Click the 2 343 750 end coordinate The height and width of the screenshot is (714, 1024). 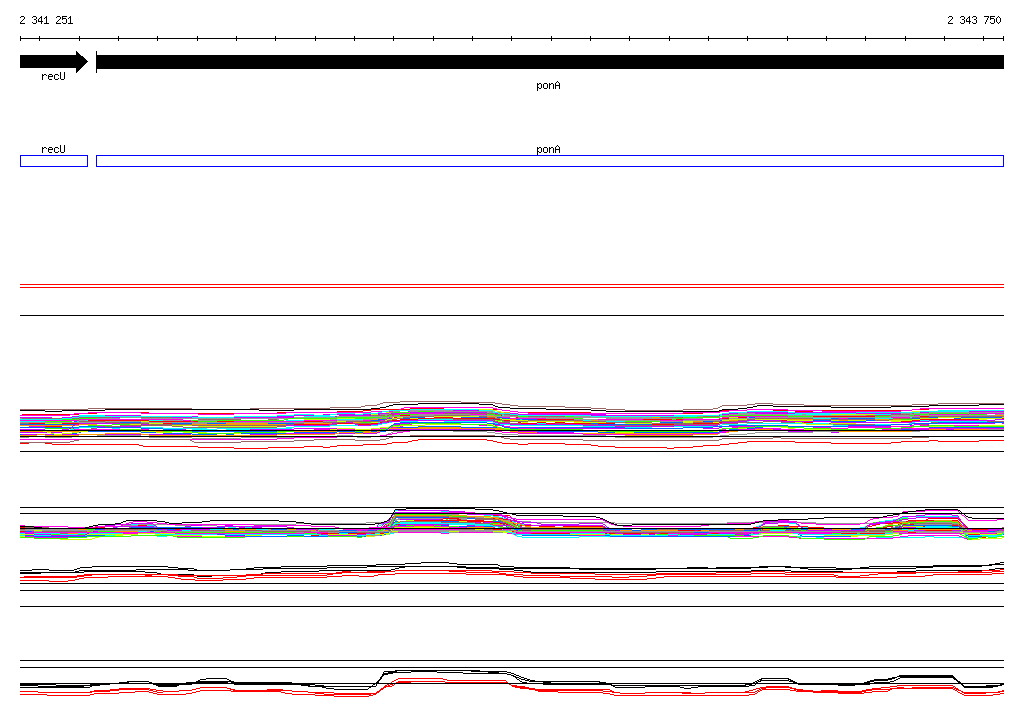click(x=974, y=20)
